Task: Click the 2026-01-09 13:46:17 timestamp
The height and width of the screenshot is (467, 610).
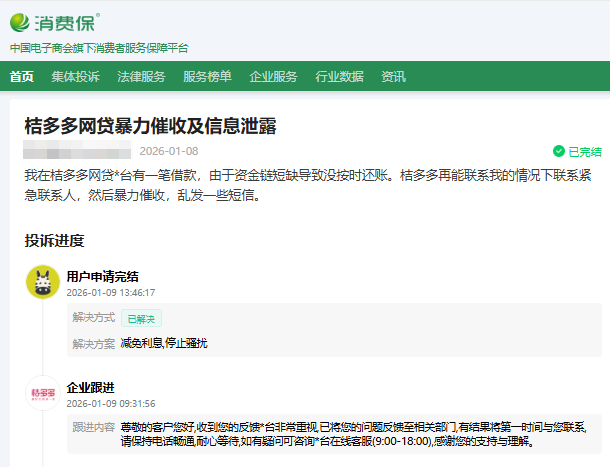Action: tap(111, 293)
